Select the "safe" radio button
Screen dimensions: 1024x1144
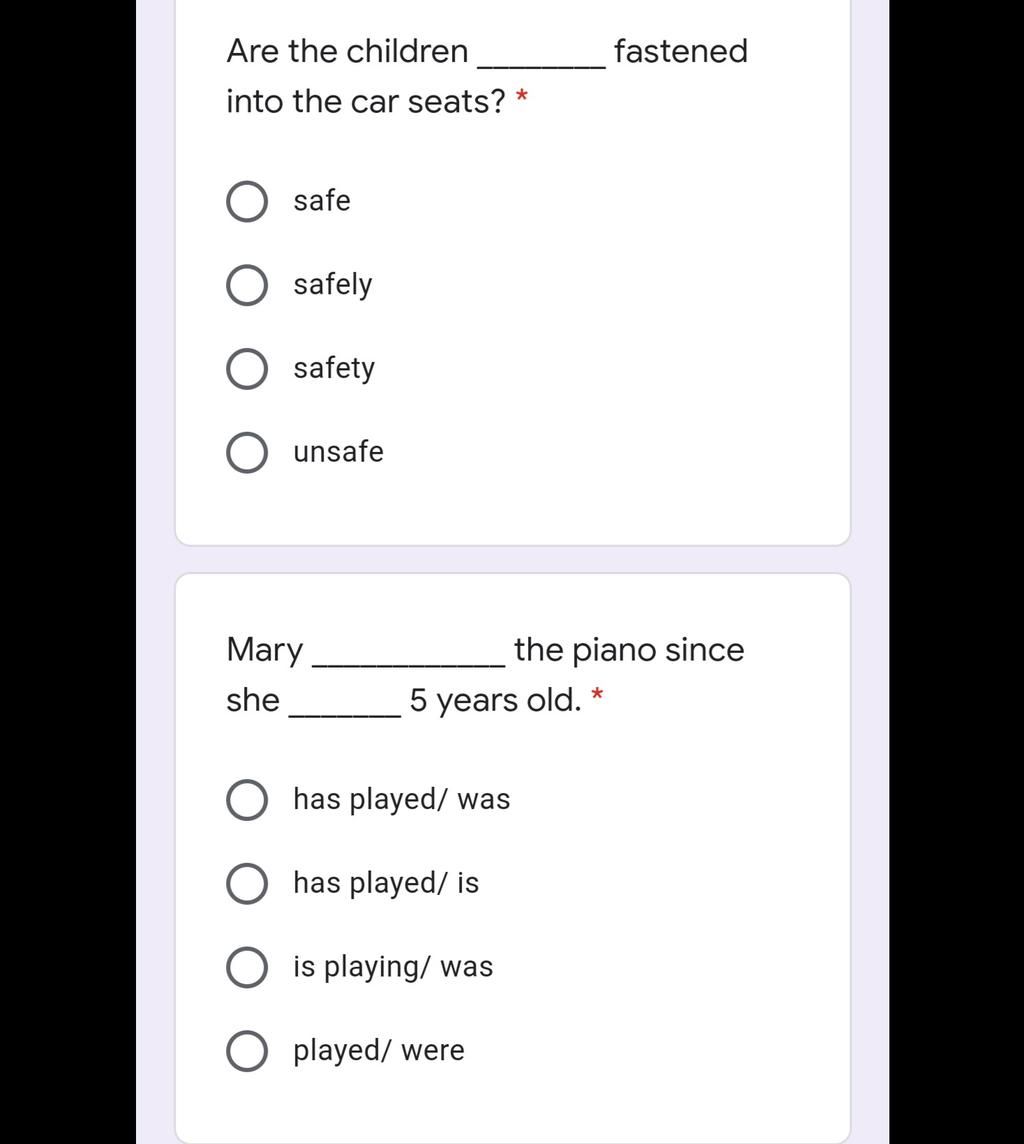point(247,201)
